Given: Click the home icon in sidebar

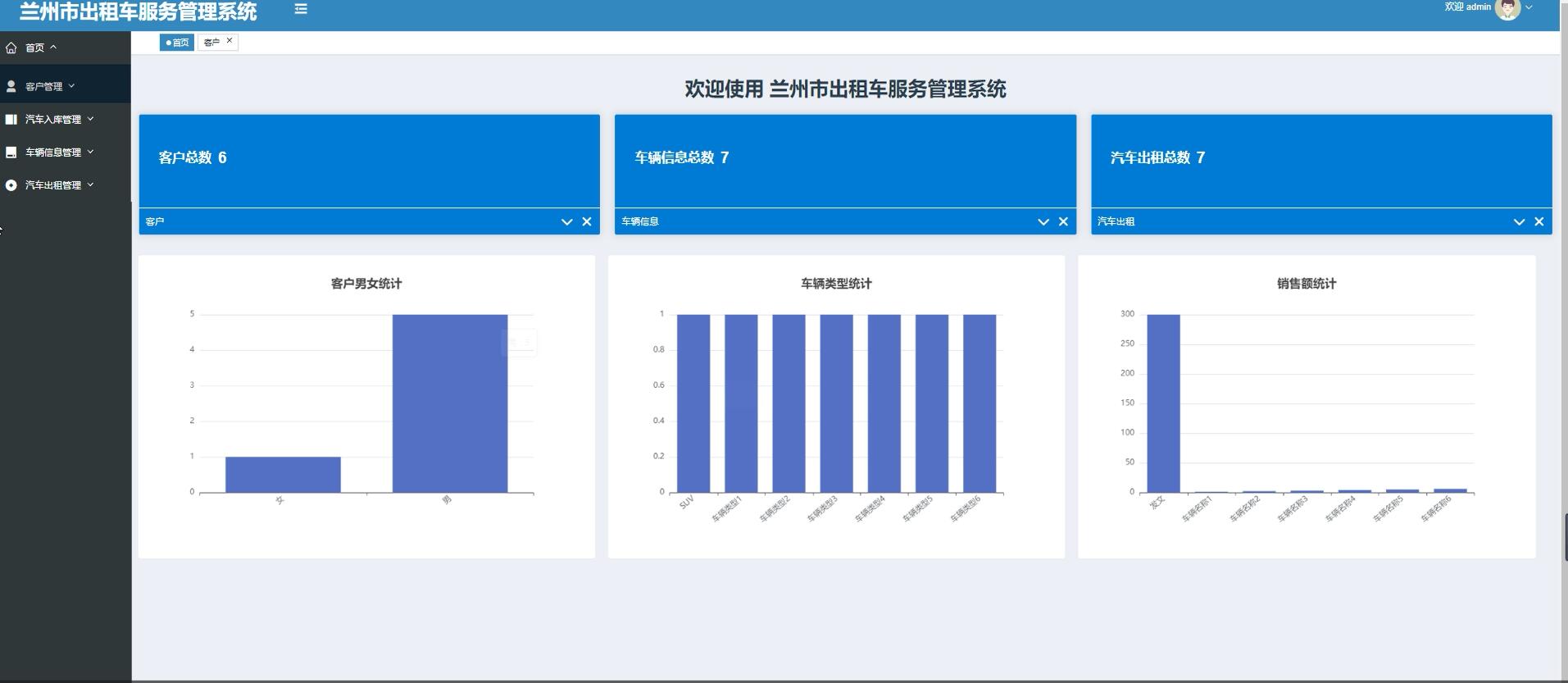Looking at the screenshot, I should tap(11, 48).
